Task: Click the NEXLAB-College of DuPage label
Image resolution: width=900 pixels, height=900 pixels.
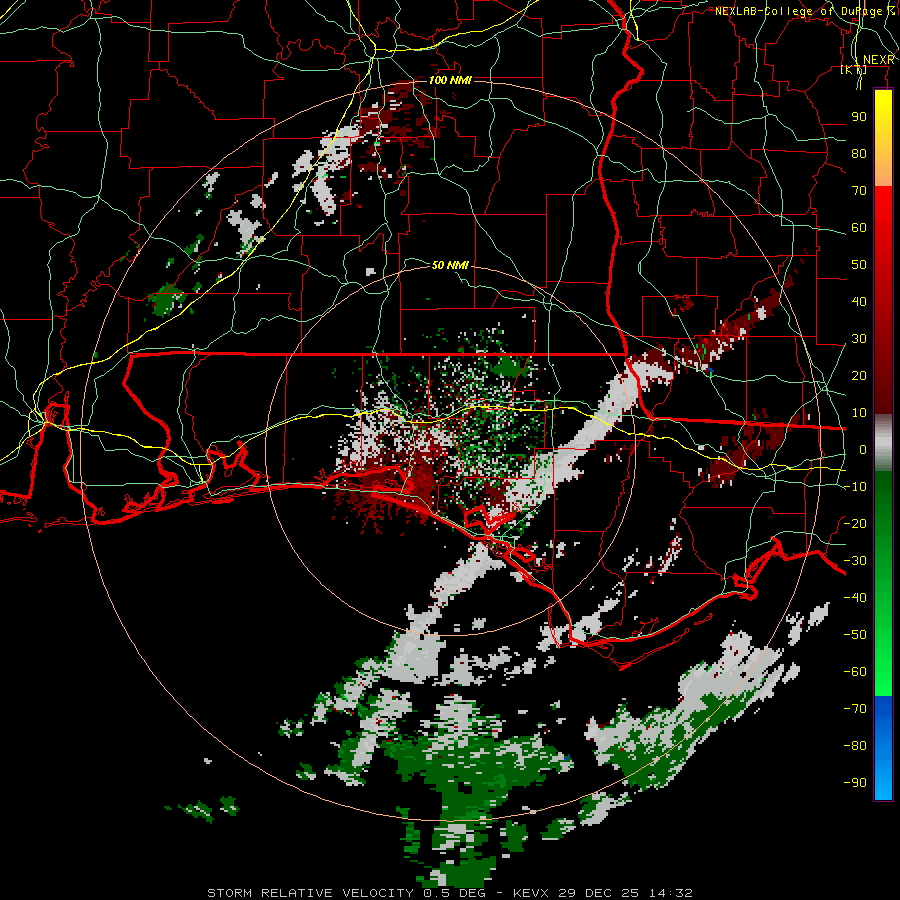Action: coord(798,11)
